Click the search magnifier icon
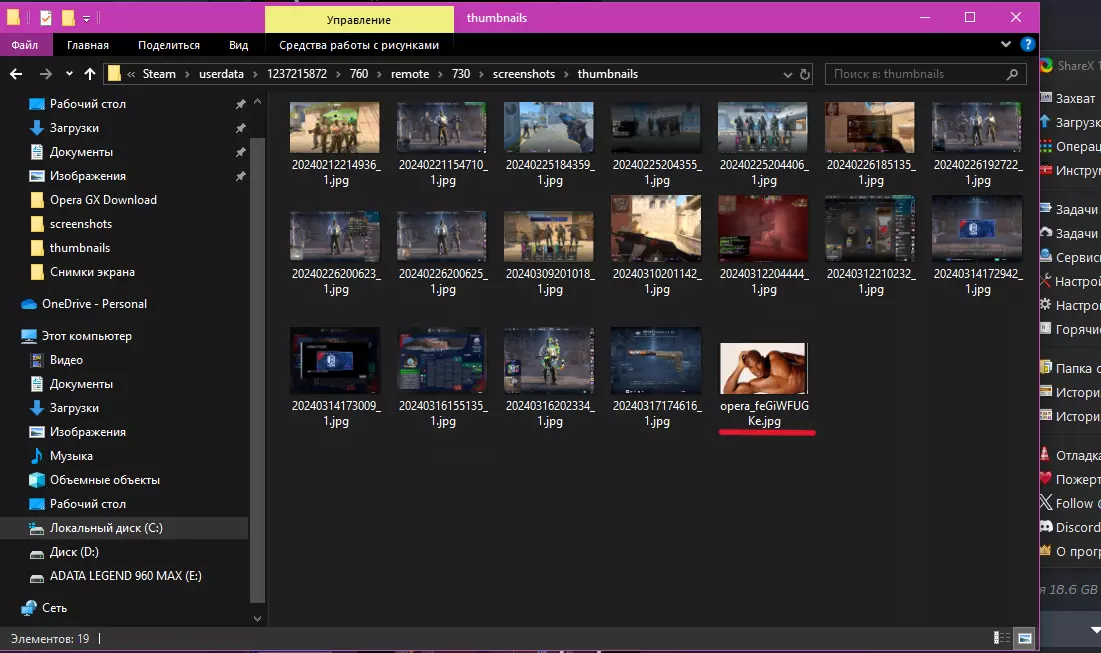Image resolution: width=1101 pixels, height=653 pixels. pos(1012,74)
